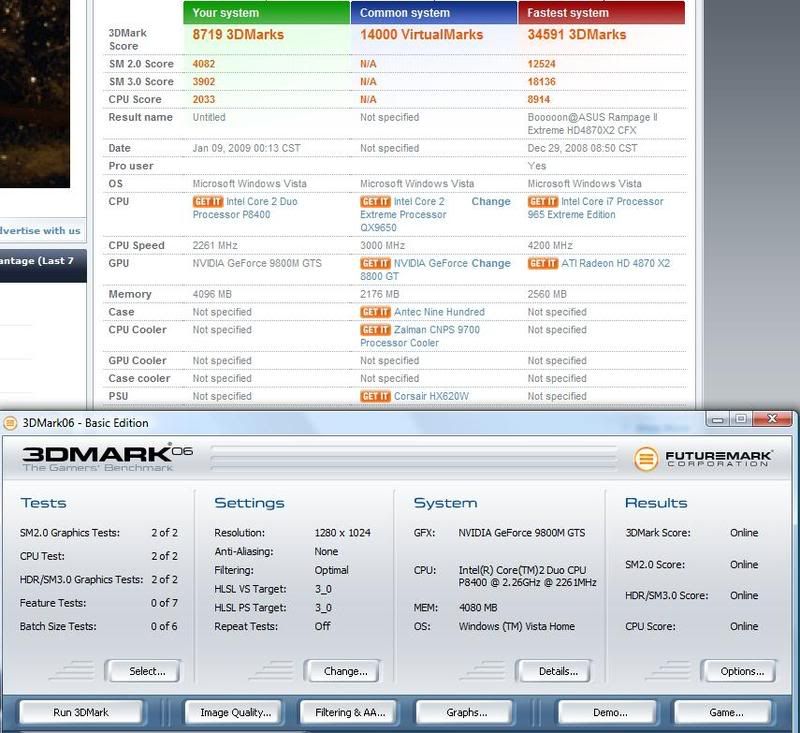Click the Details... button under System

(x=554, y=671)
